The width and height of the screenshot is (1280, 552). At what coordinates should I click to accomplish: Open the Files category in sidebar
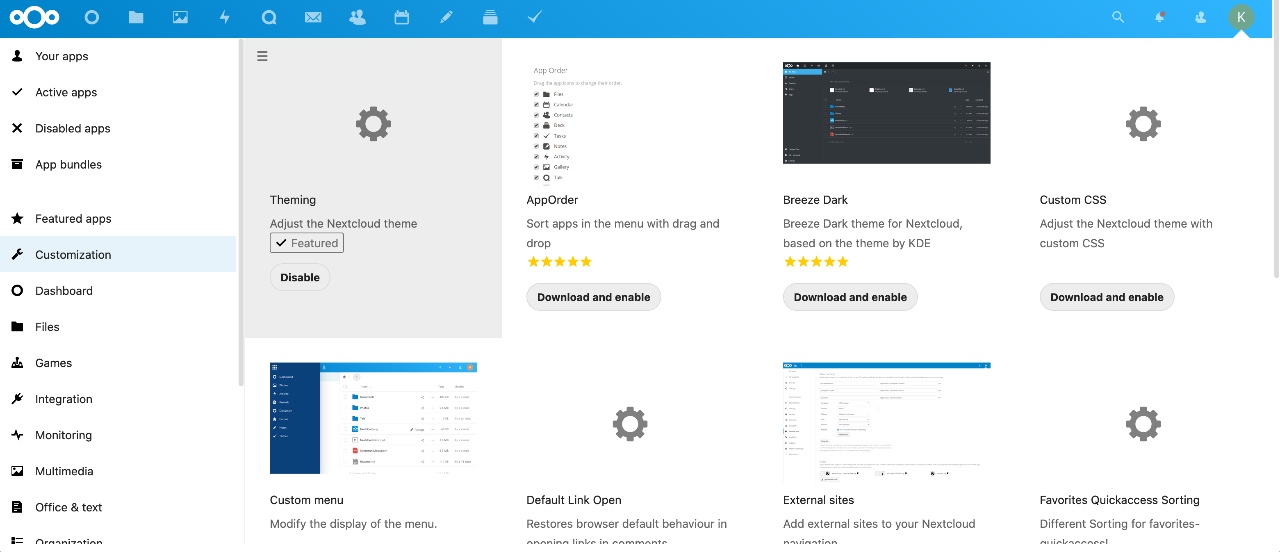click(118, 326)
